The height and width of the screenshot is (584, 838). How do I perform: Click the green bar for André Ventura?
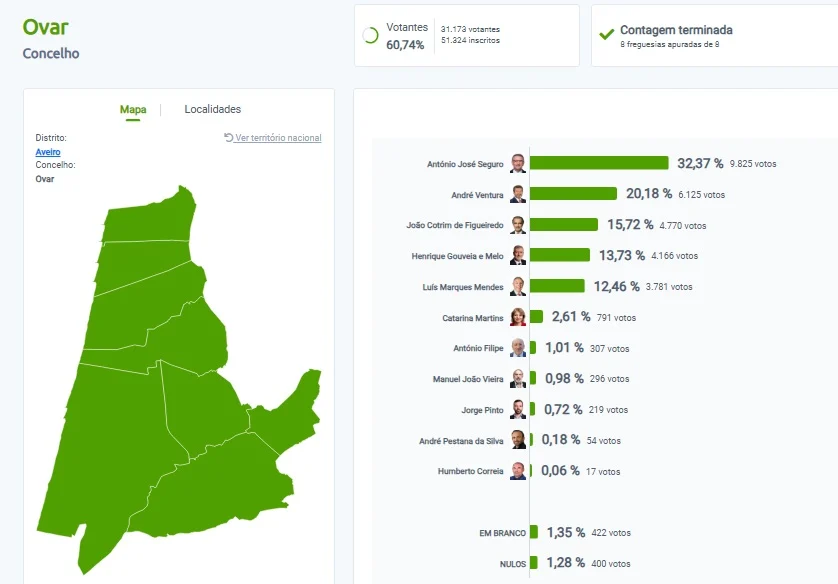click(x=573, y=193)
